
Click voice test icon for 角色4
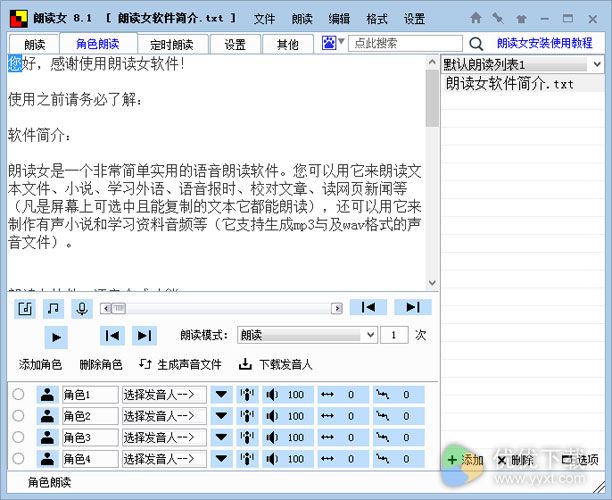[247, 459]
